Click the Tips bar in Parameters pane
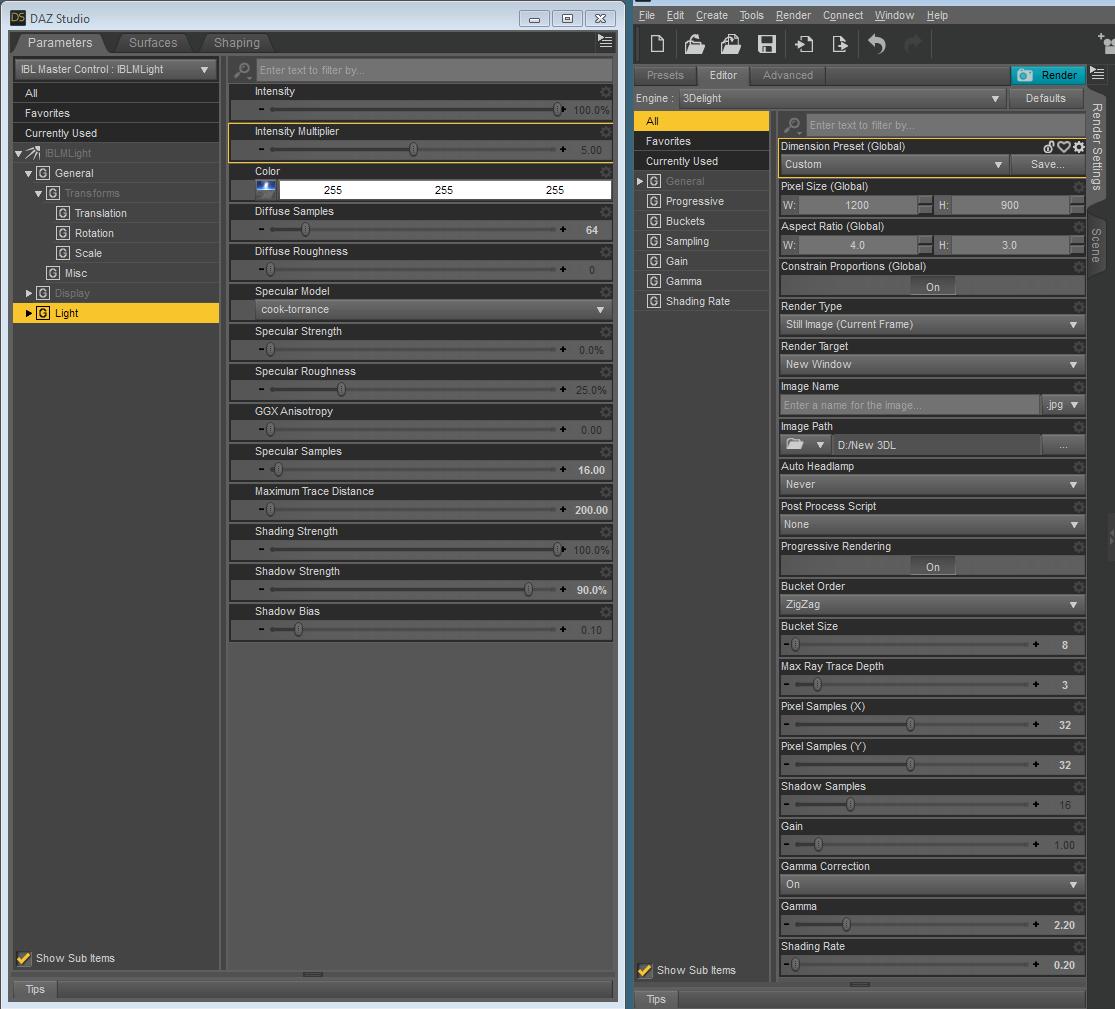Viewport: 1115px width, 1009px height. [35, 989]
